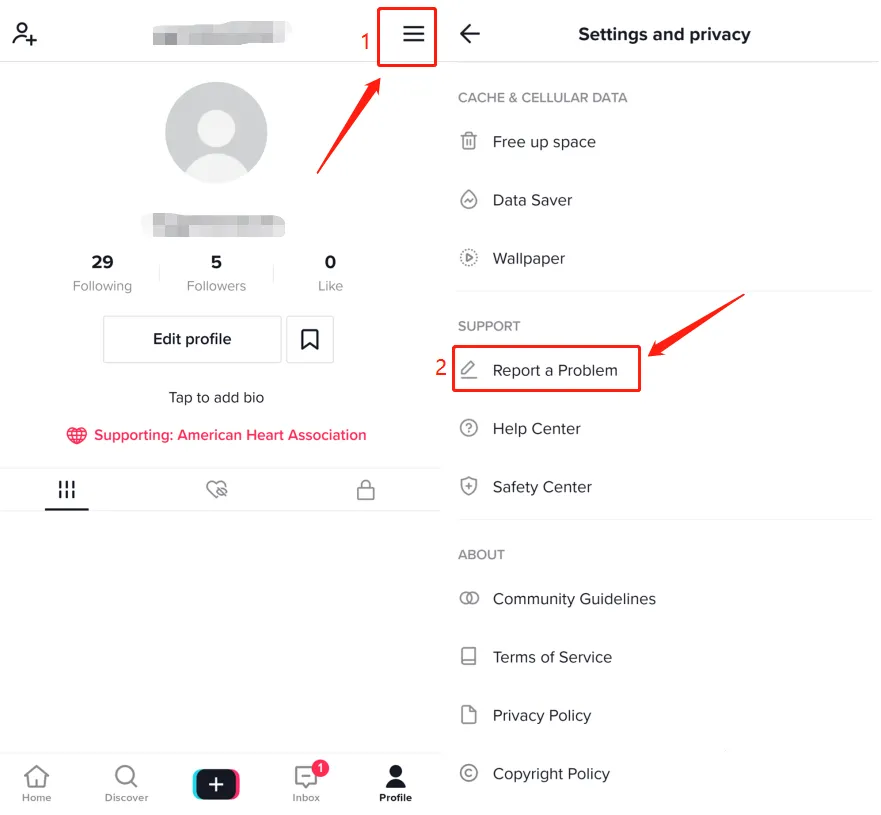
Task: Click the Edit profile button
Action: pyautogui.click(x=192, y=339)
